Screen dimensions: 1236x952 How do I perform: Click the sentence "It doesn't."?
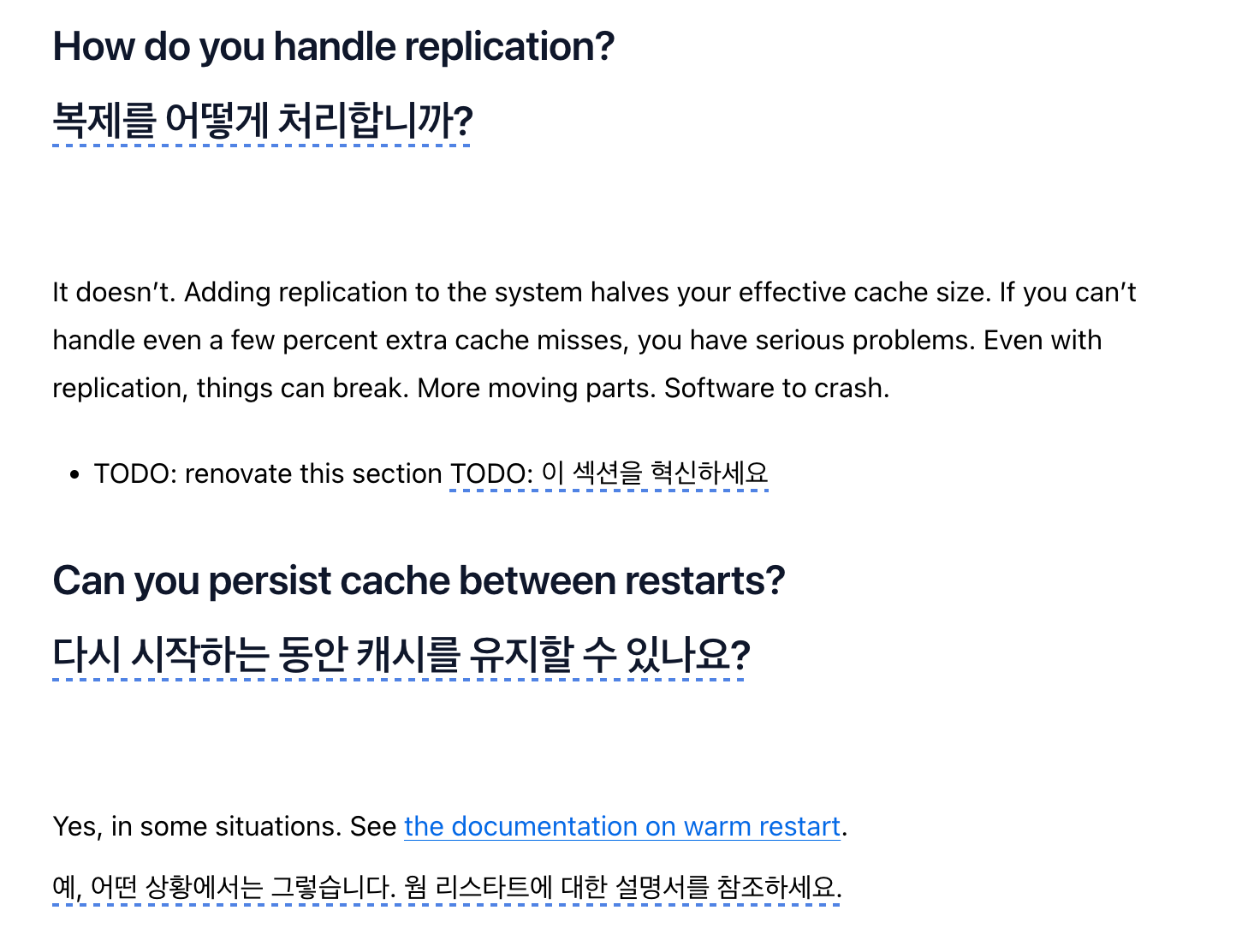(x=114, y=293)
